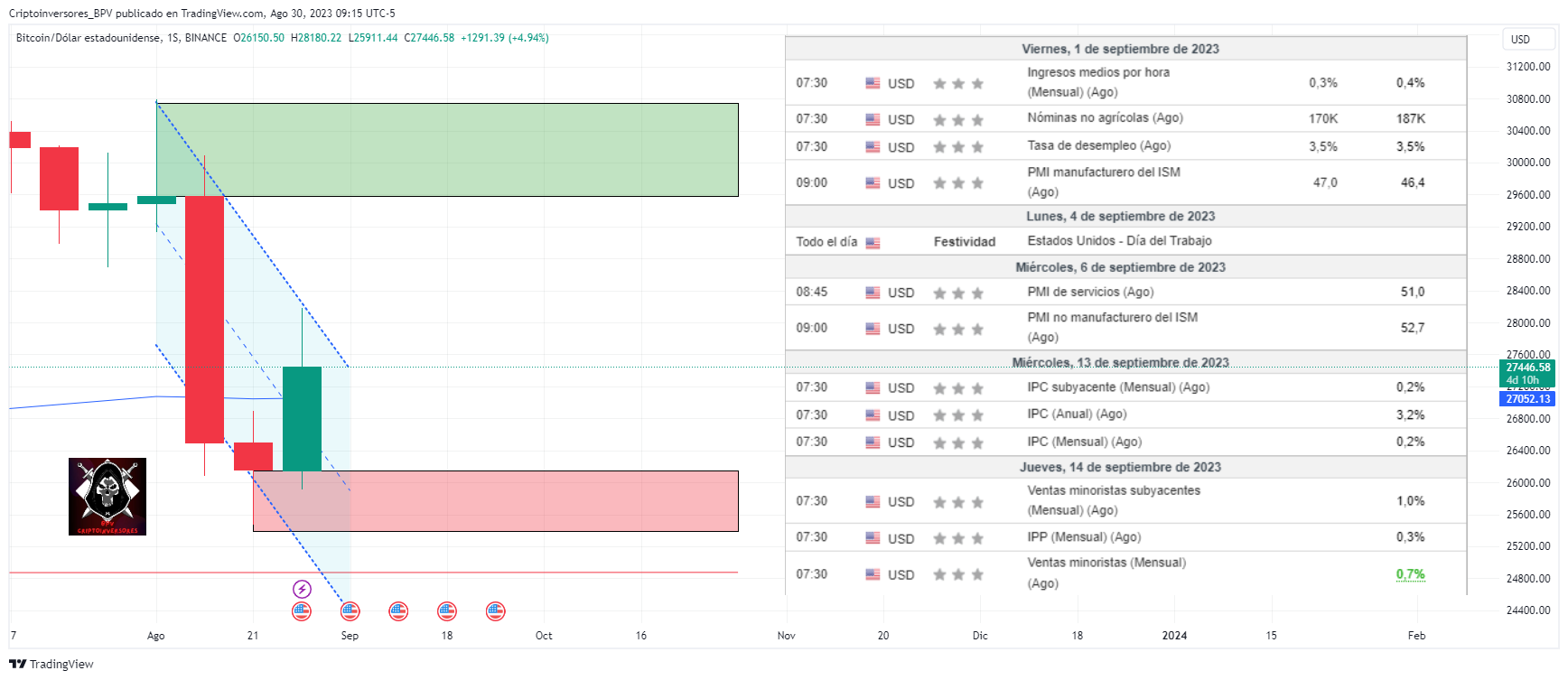Click the publisher text 'Criptoinversores_BPV publicado en TradingView.com'
The width and height of the screenshot is (1568, 680).
pos(136,14)
